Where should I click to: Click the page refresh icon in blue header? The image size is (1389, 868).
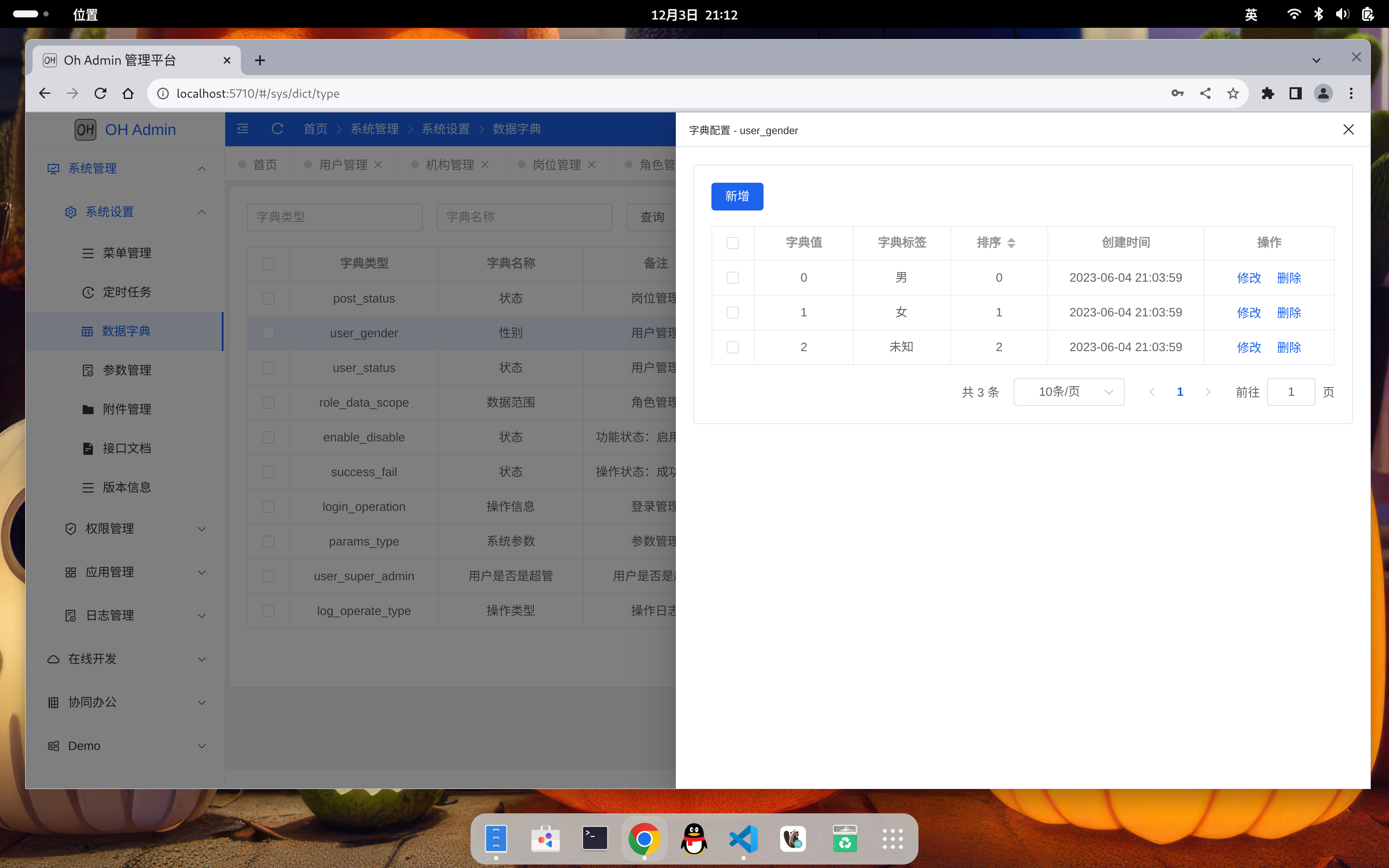click(277, 128)
